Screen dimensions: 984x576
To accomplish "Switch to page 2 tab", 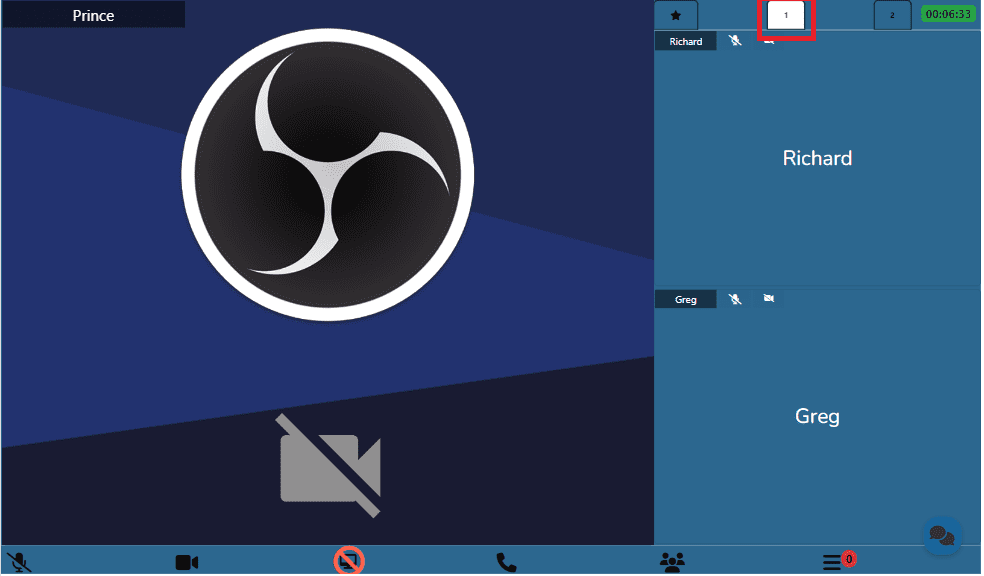I will 892,16.
